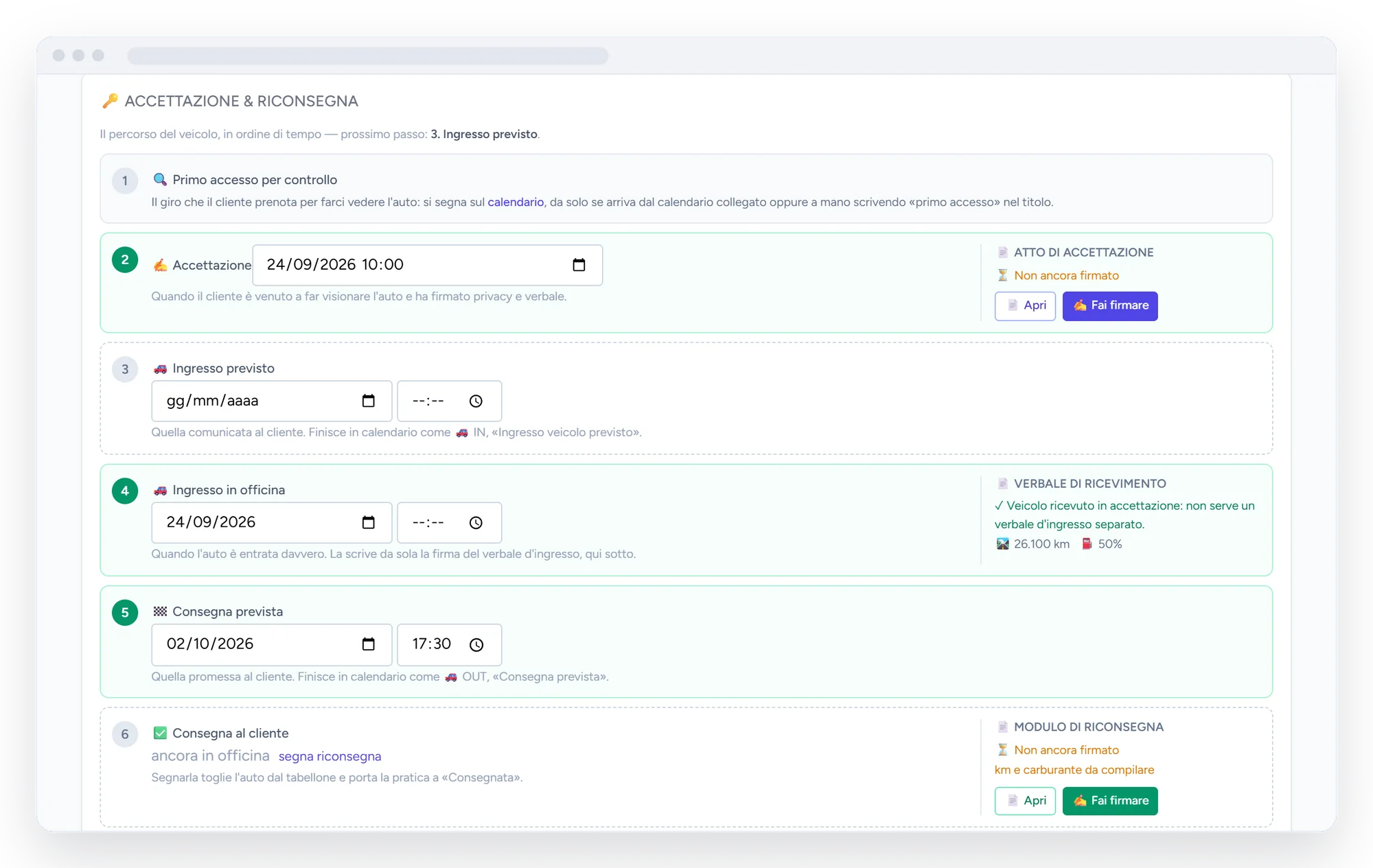
Task: Click the fuel pump icon beside 50%
Action: coord(1087,543)
